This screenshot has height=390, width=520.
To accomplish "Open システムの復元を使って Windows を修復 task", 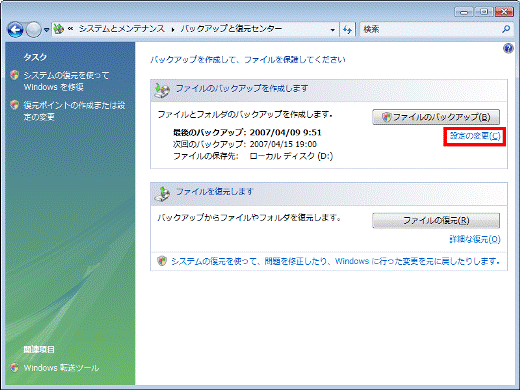I will [x=66, y=81].
